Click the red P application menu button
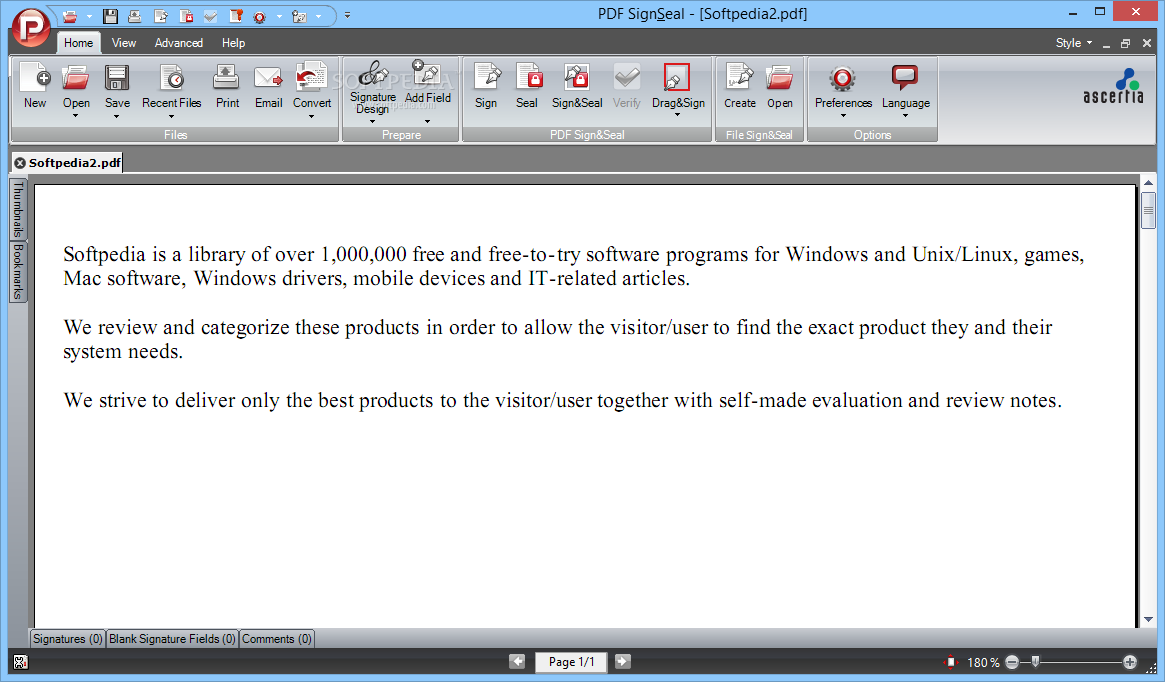Screen dimensions: 1165x682 (x=30, y=28)
